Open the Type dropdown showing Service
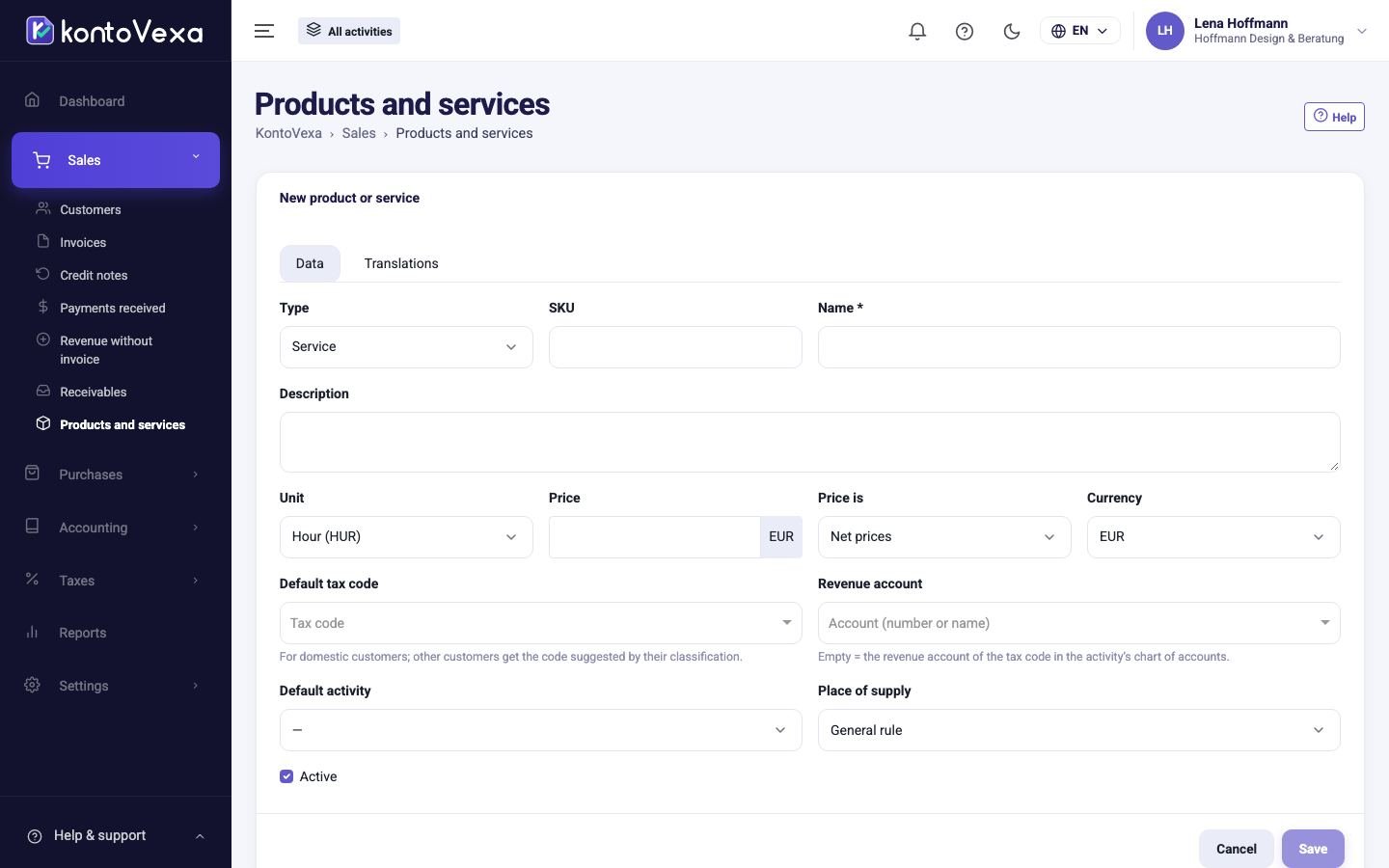1389x868 pixels. (x=406, y=347)
